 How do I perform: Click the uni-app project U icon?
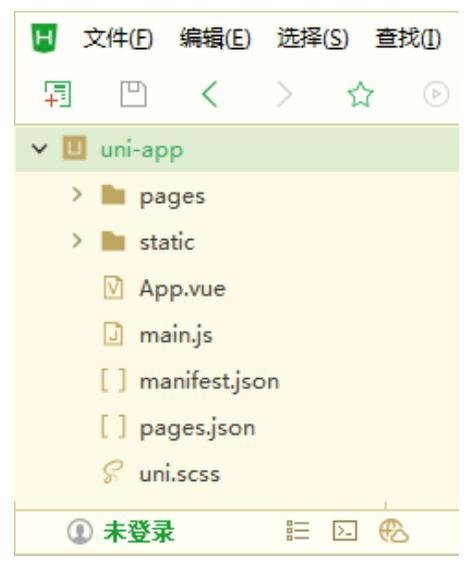[75, 148]
